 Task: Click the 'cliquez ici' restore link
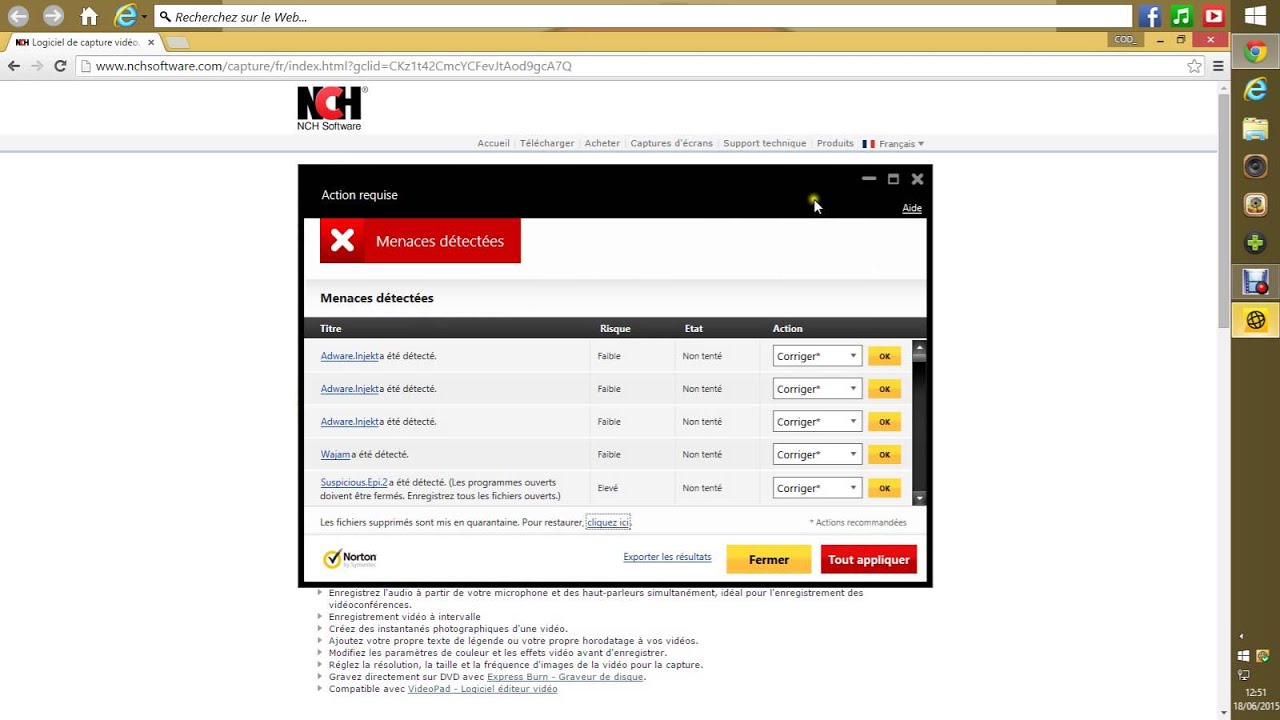[x=608, y=522]
